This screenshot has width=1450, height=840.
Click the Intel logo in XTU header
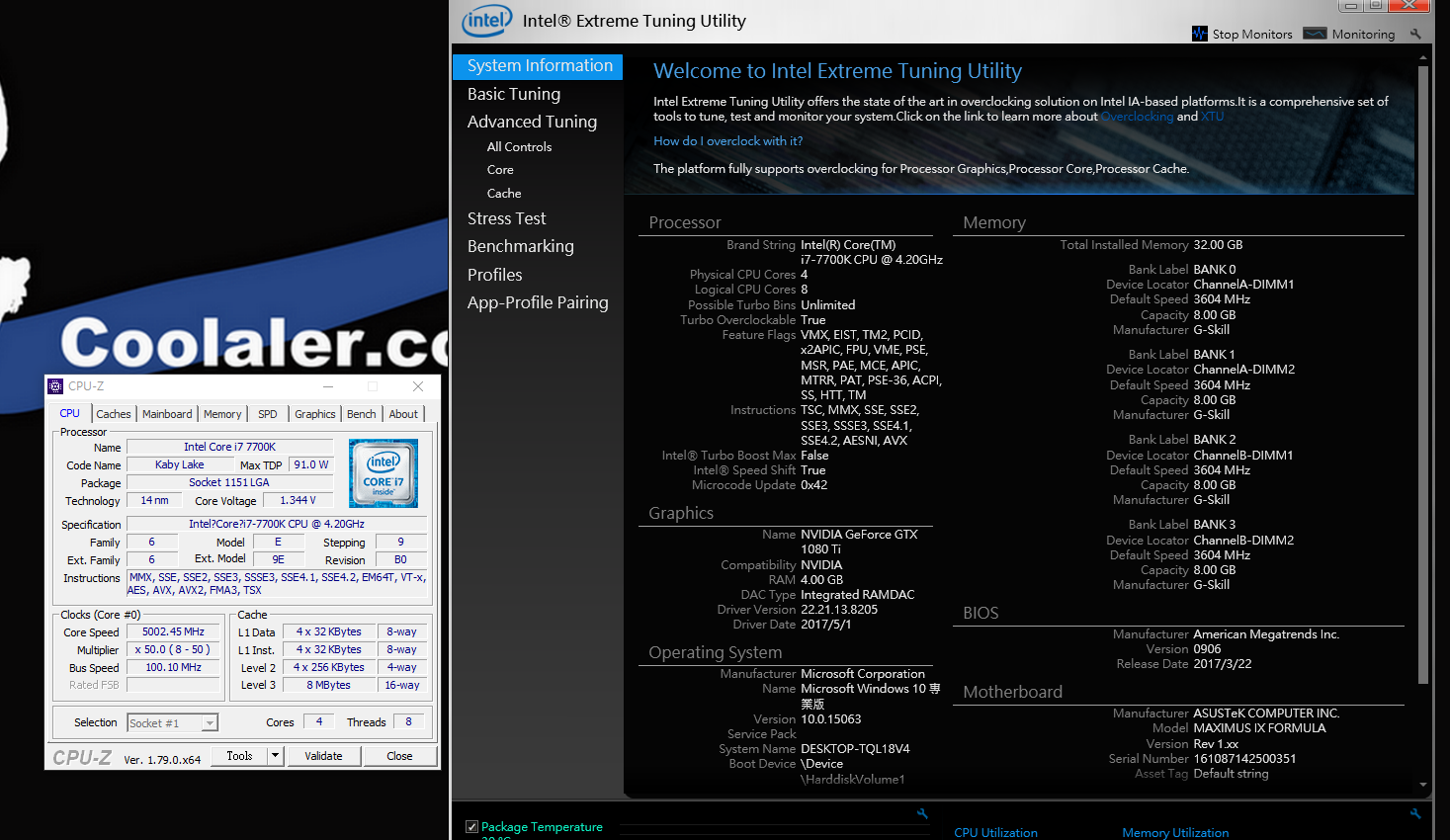[487, 20]
